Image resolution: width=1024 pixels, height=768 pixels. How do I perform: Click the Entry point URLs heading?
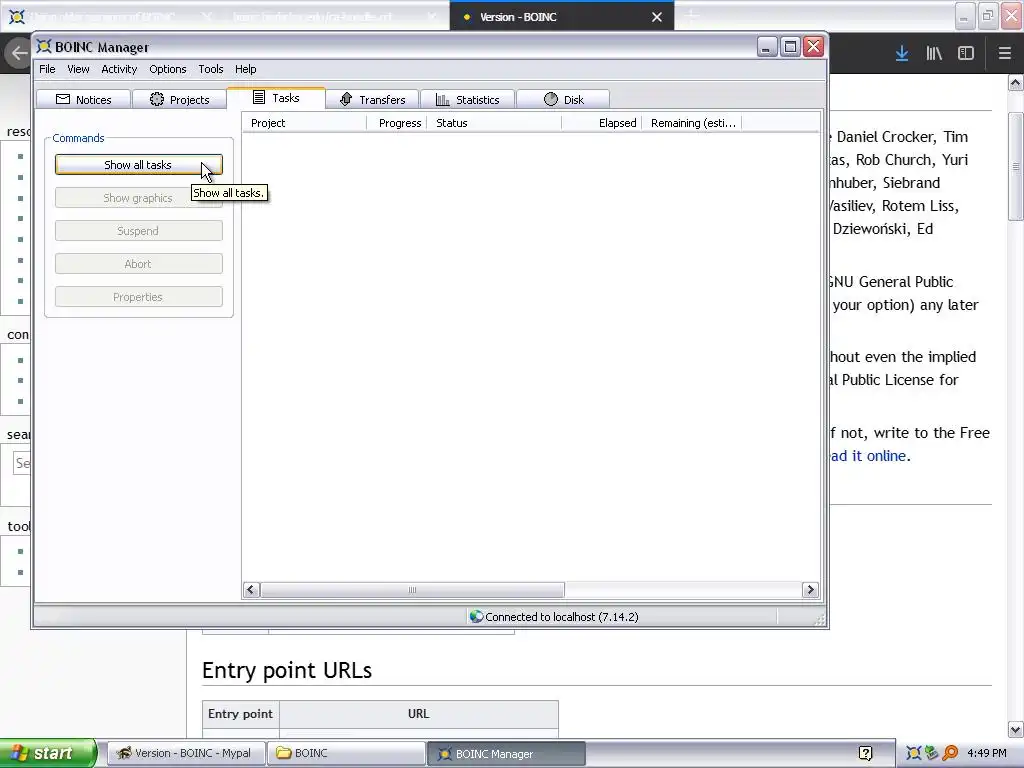[x=287, y=671]
